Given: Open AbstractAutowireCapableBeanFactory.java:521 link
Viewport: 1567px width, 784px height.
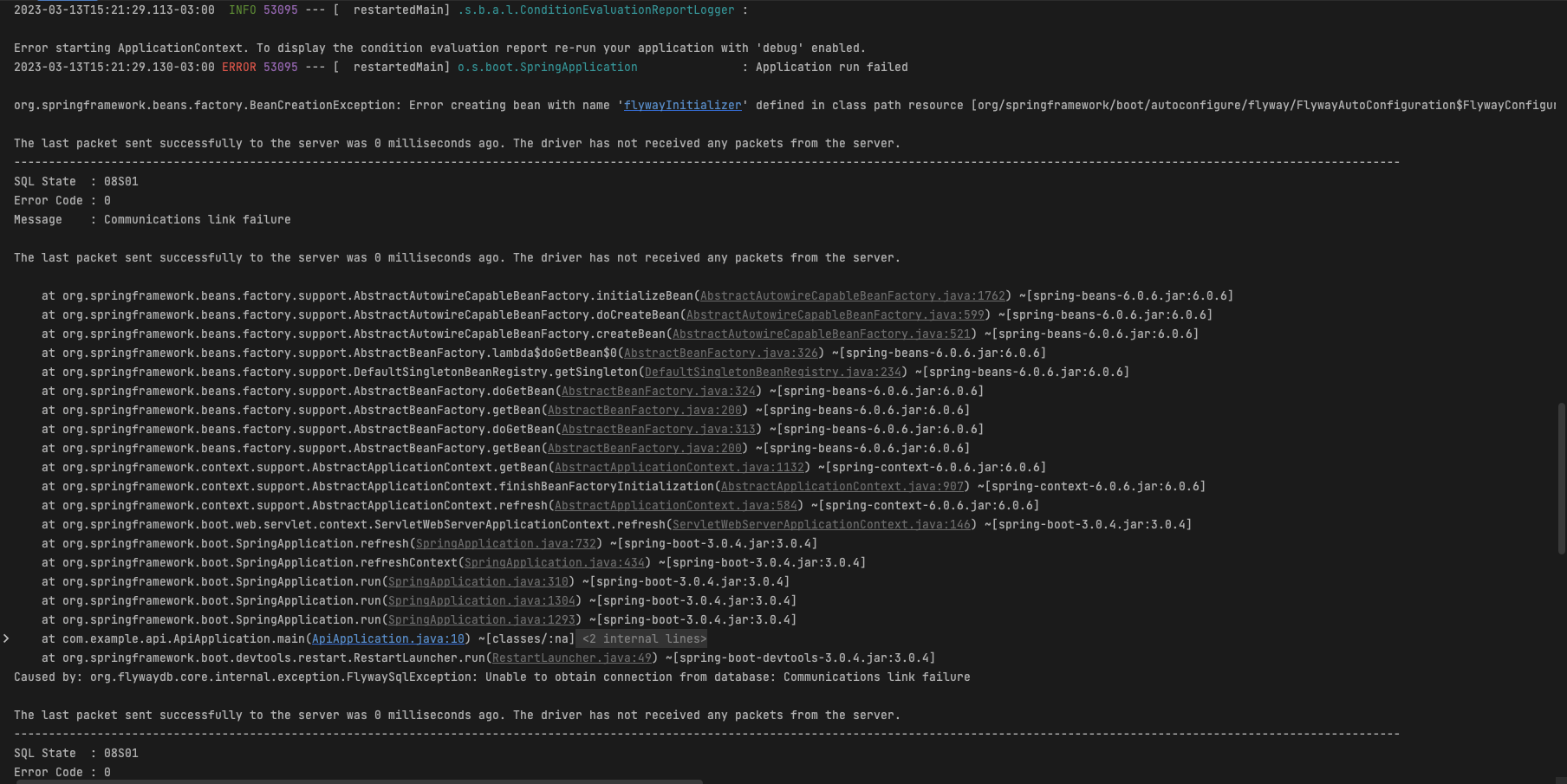Looking at the screenshot, I should [822, 334].
